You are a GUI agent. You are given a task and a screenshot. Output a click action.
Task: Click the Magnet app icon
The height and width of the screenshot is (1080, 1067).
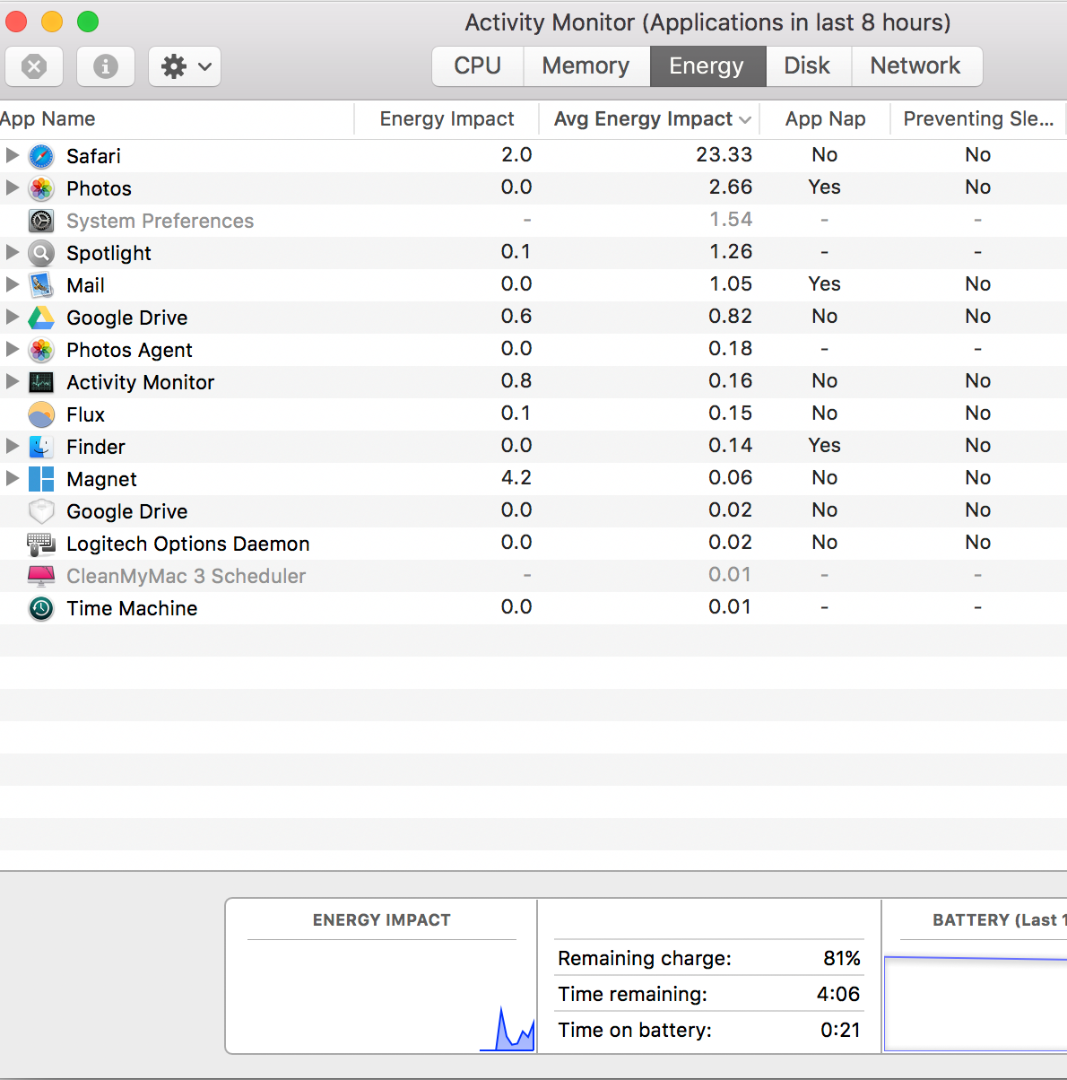click(41, 479)
